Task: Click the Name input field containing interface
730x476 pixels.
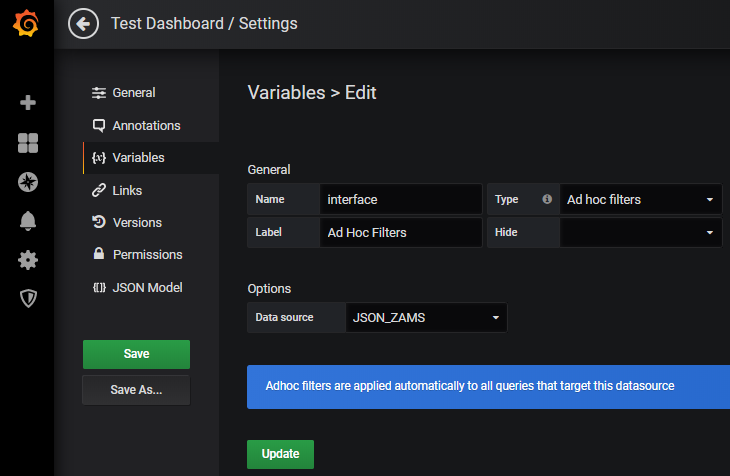Action: tap(400, 199)
